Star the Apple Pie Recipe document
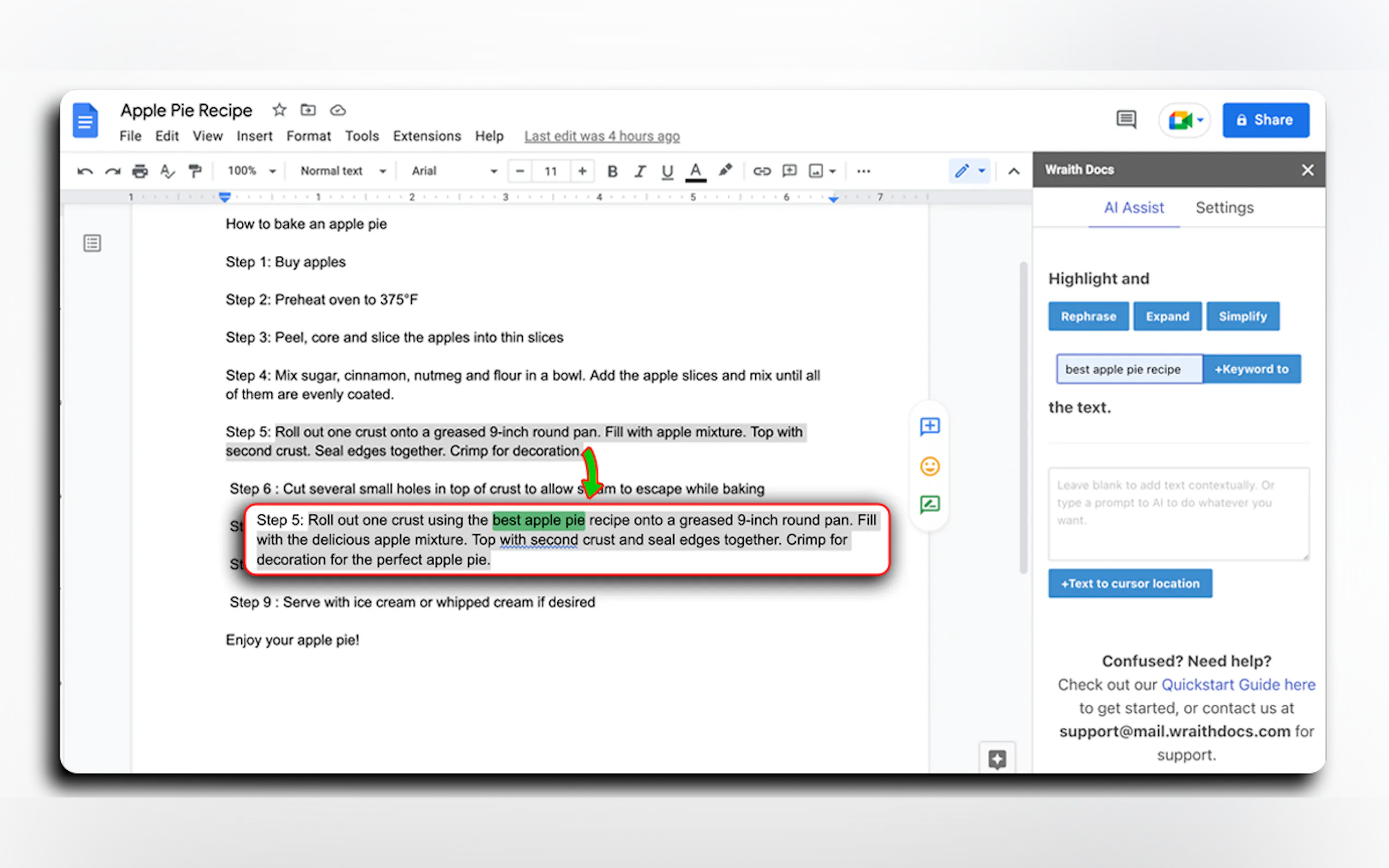The width and height of the screenshot is (1389, 868). (x=279, y=110)
